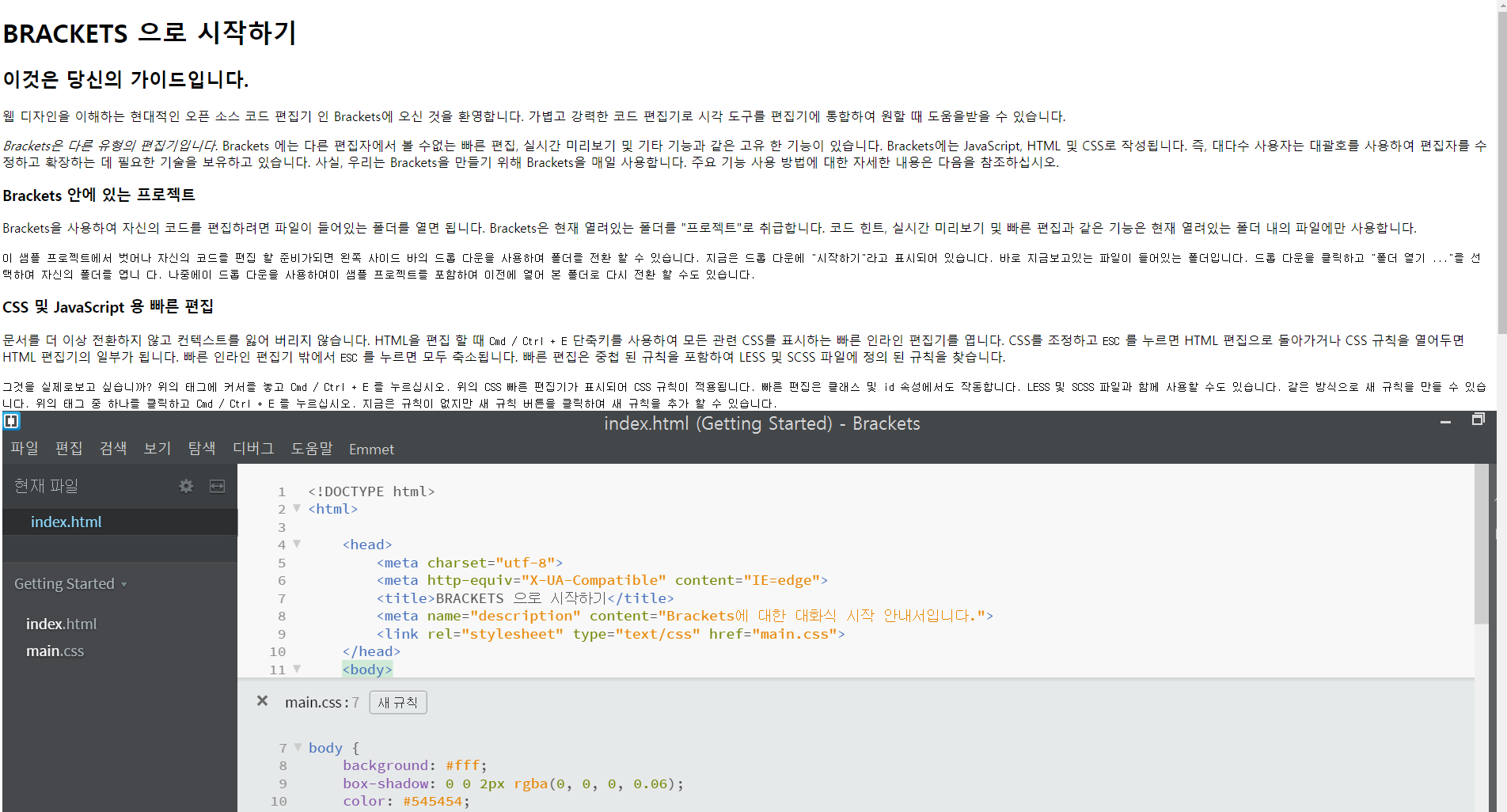Open the 파일 menu
This screenshot has height=812, width=1507.
(25, 449)
